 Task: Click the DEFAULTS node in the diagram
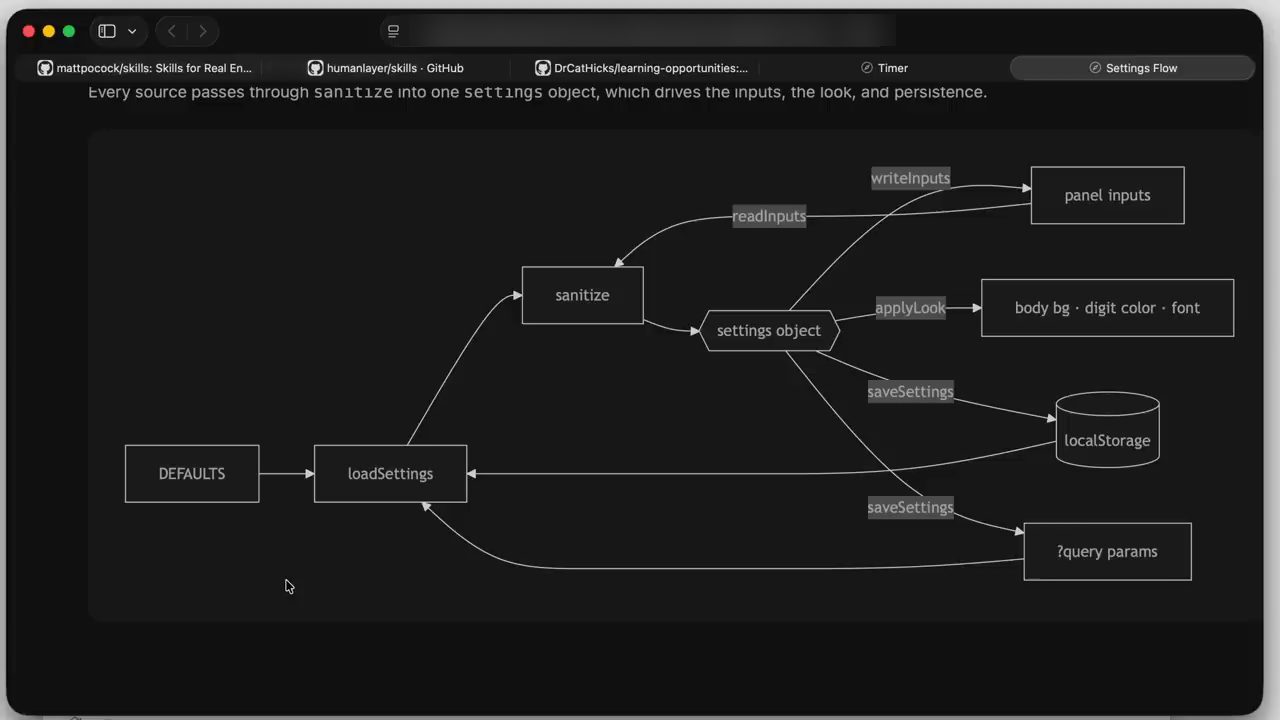pyautogui.click(x=192, y=474)
